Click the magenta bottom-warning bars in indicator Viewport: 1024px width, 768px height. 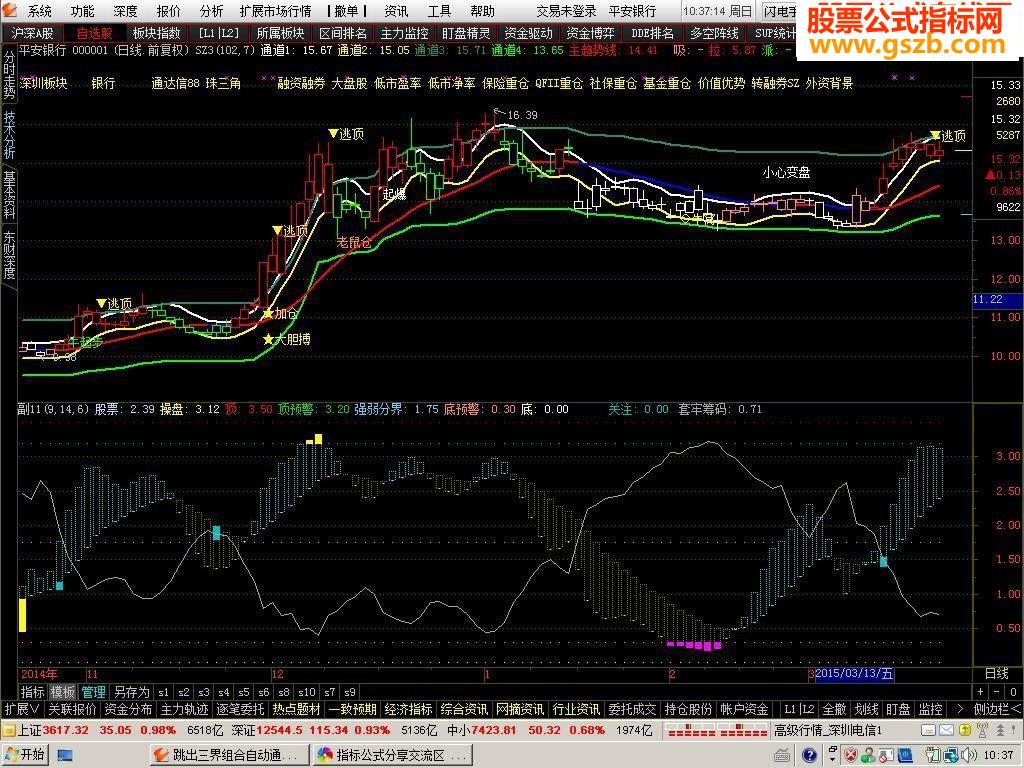pos(694,645)
